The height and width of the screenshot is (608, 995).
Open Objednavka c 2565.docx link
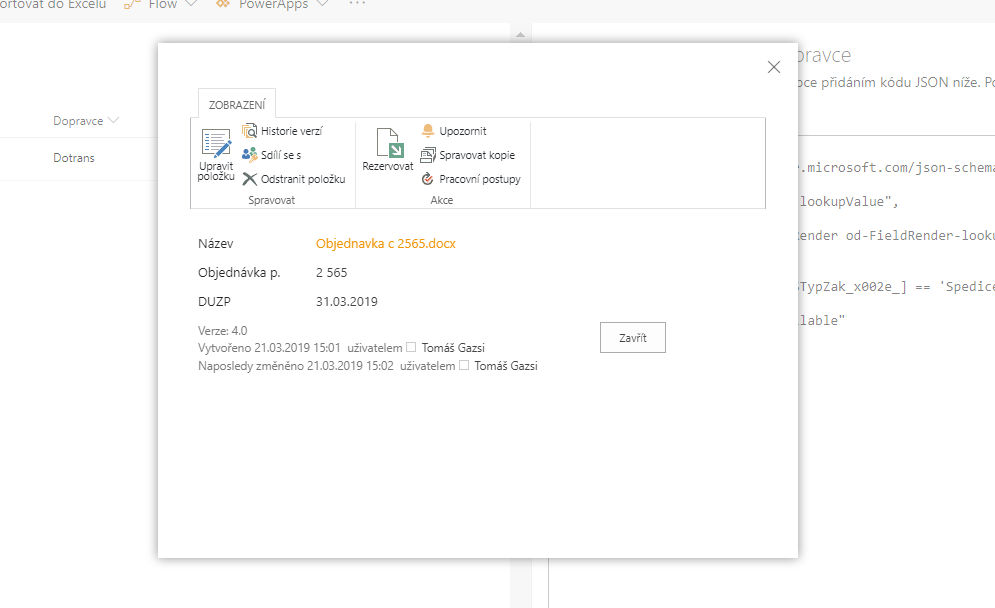pyautogui.click(x=386, y=244)
